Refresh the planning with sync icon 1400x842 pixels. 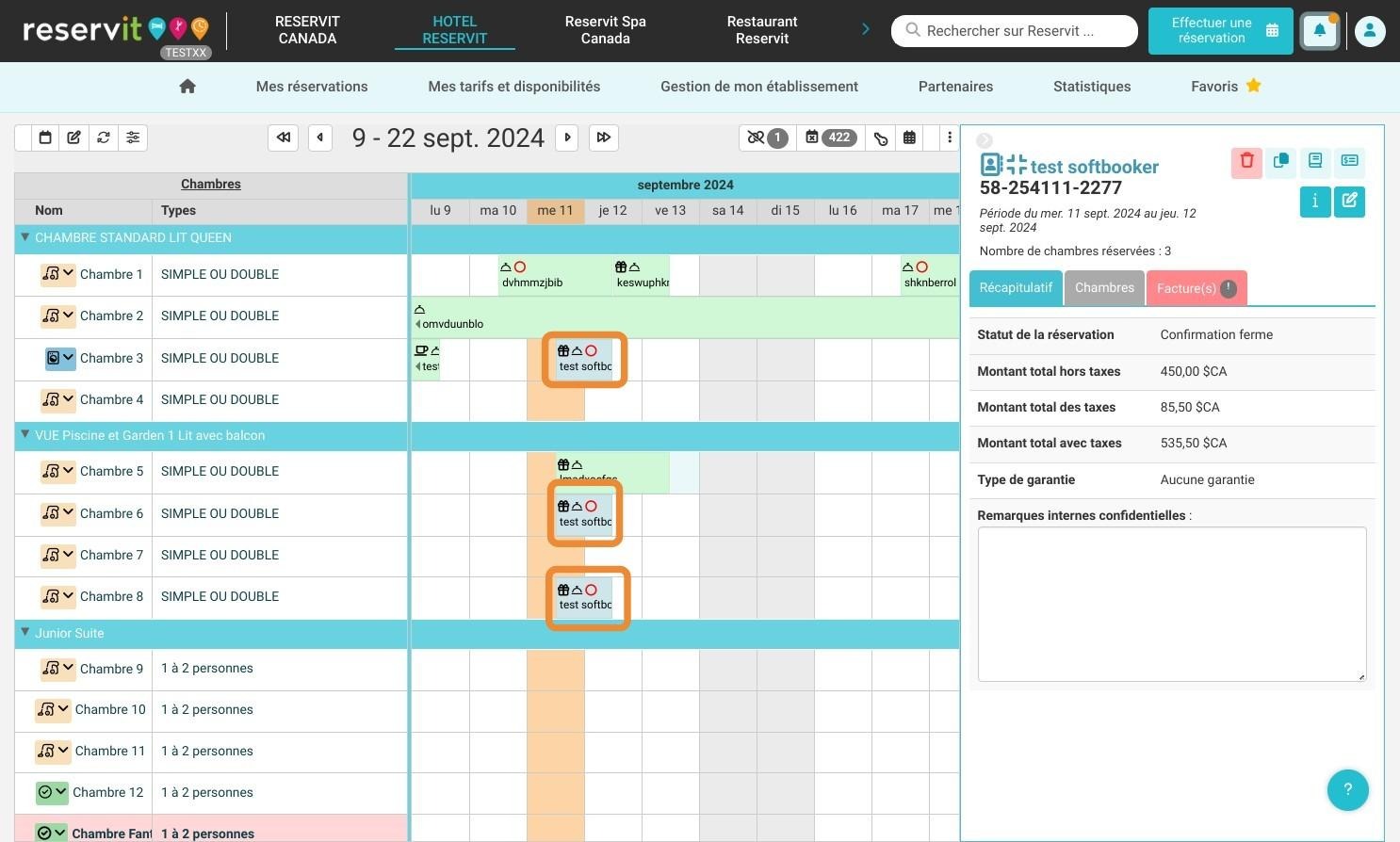(x=104, y=138)
